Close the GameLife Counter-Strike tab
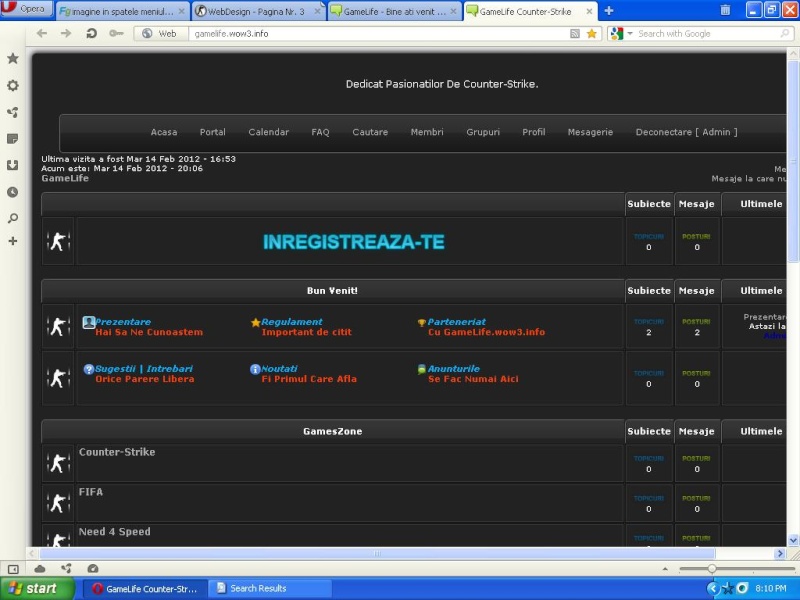Image resolution: width=800 pixels, height=600 pixels. (x=589, y=11)
